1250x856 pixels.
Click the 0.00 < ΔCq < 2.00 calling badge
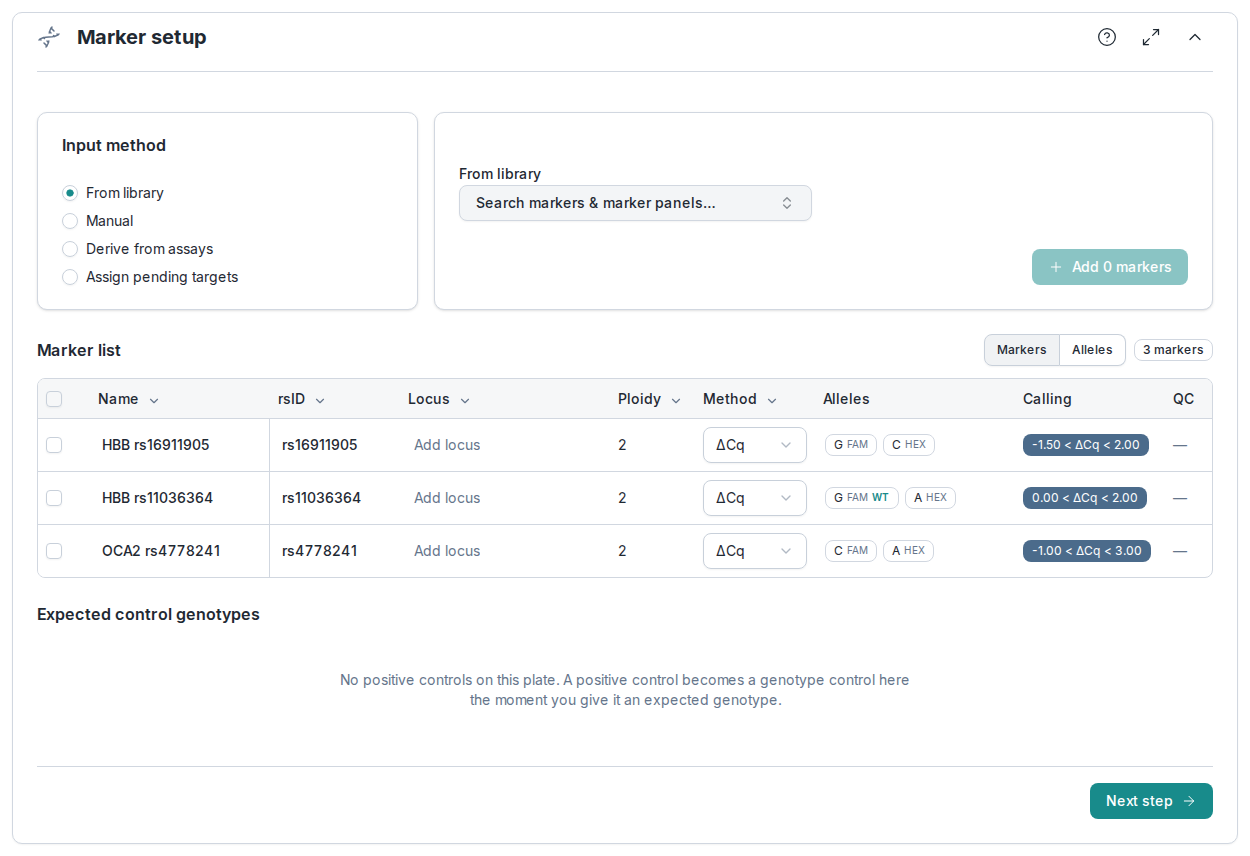pyautogui.click(x=1085, y=498)
